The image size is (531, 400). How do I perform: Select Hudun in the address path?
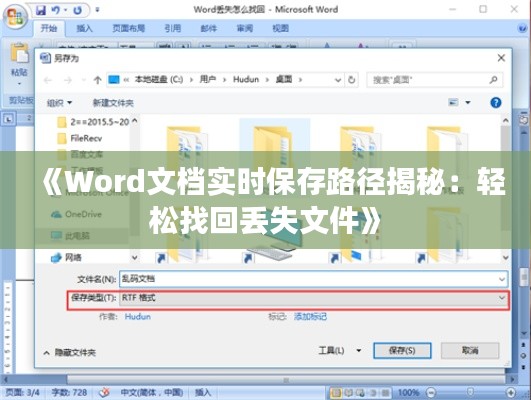[x=246, y=80]
